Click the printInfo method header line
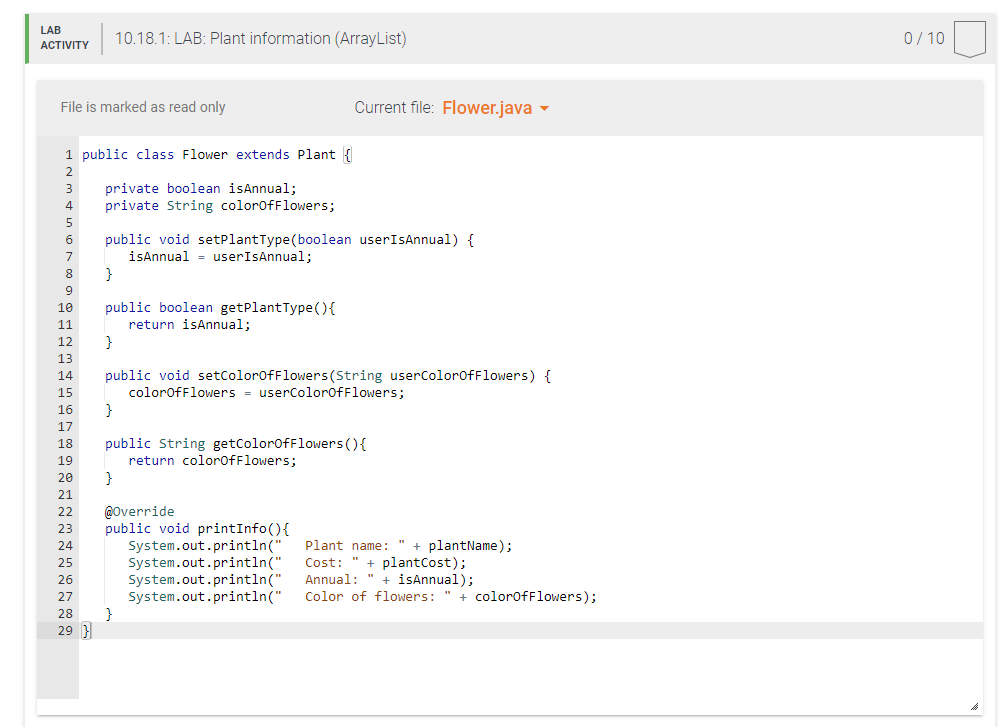The height and width of the screenshot is (727, 1001). pyautogui.click(x=234, y=528)
